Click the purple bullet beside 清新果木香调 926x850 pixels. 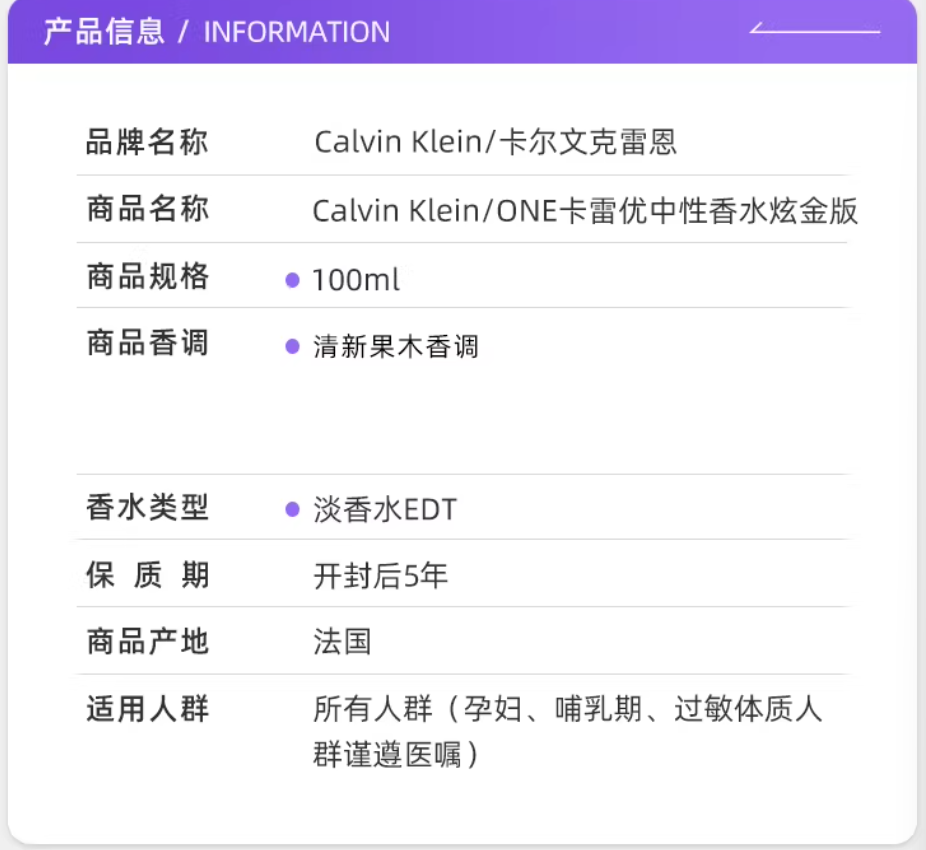[292, 347]
